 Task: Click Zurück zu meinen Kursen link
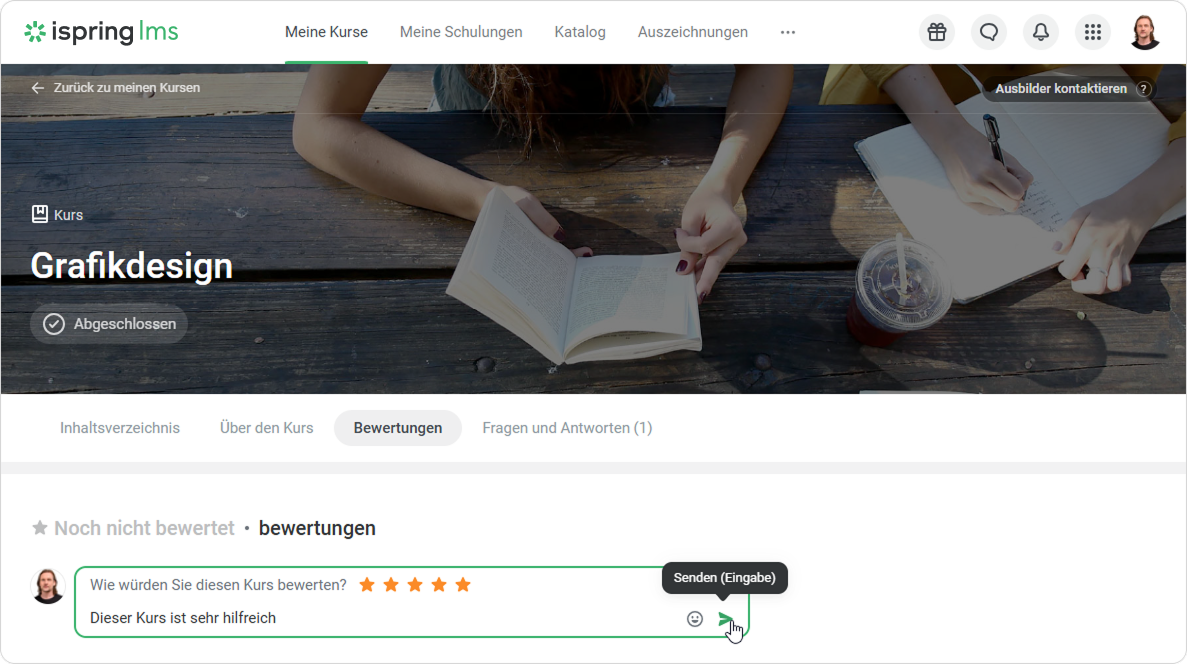coord(116,88)
